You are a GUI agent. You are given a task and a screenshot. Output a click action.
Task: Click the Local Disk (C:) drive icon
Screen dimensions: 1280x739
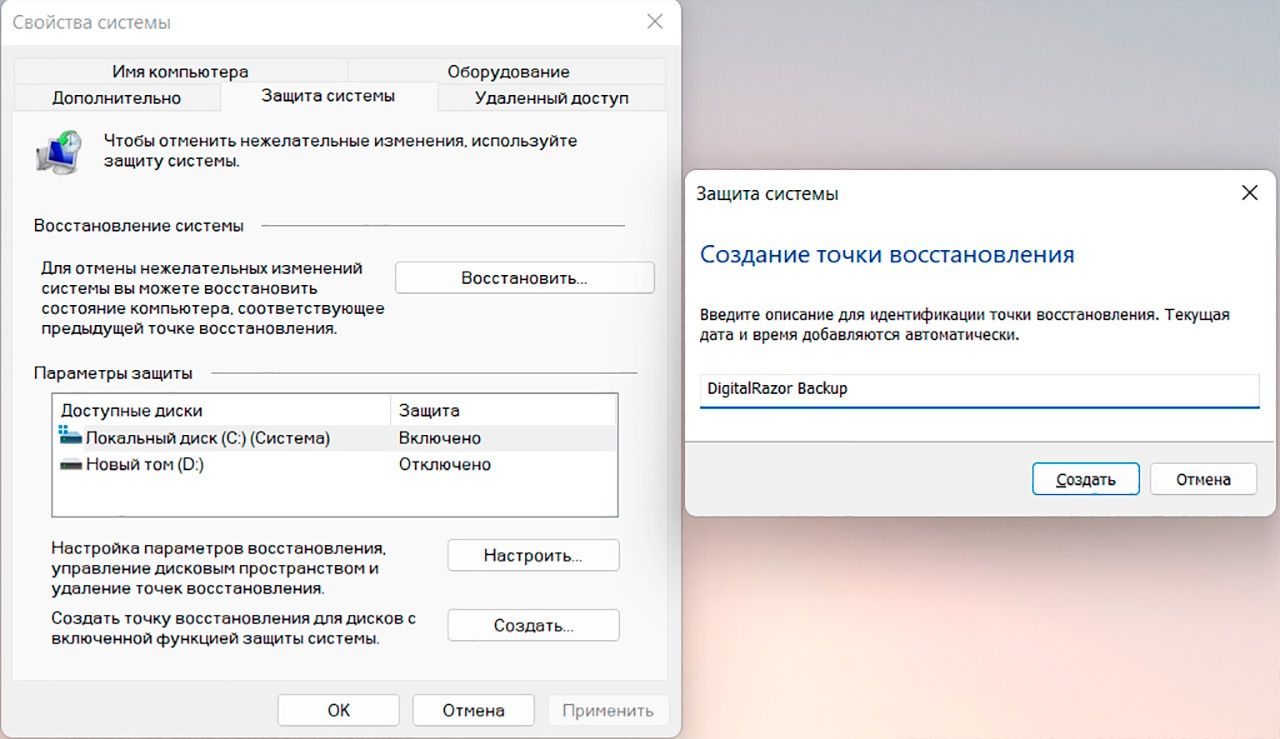pos(71,437)
